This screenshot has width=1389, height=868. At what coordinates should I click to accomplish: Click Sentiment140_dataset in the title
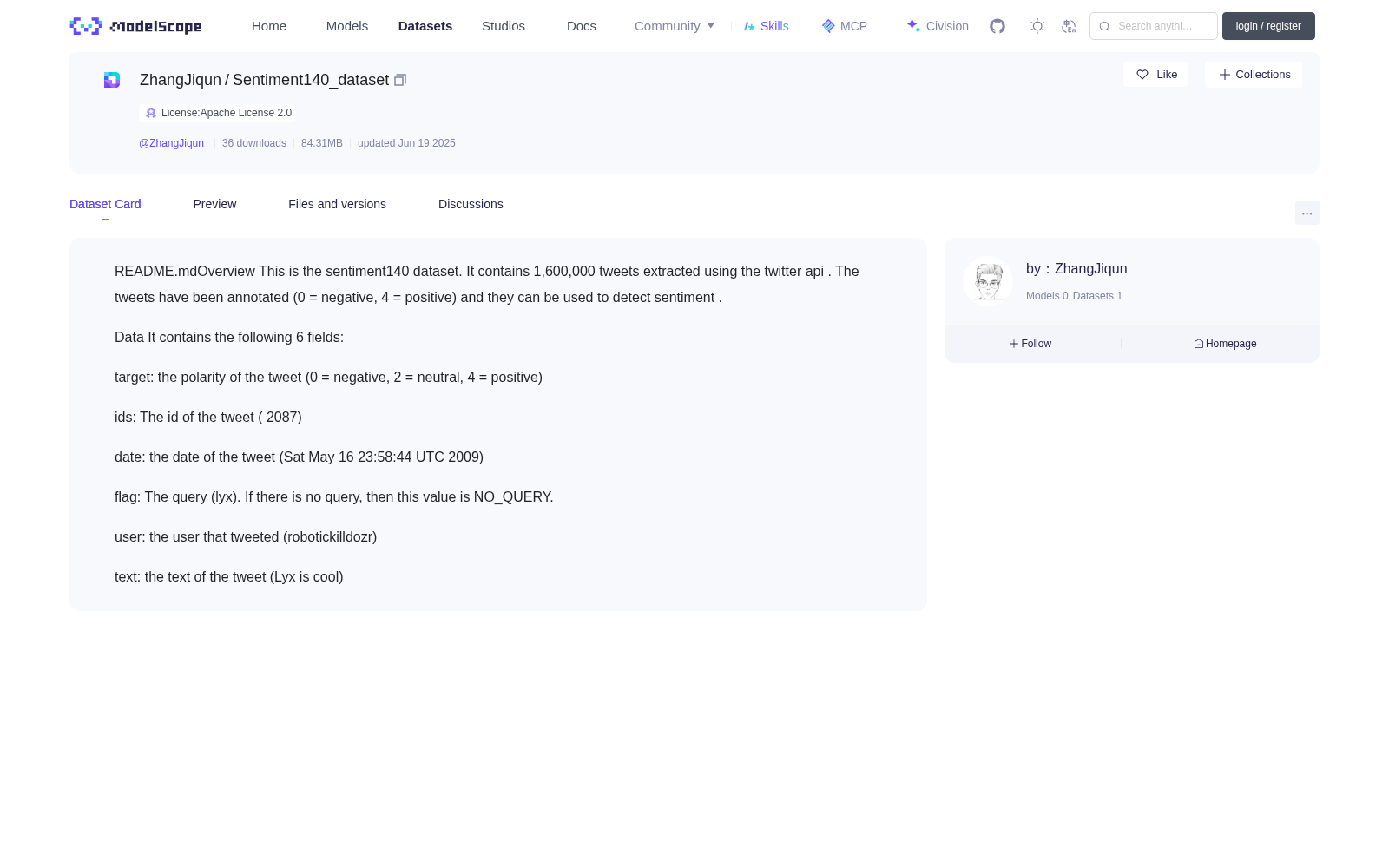pos(311,80)
